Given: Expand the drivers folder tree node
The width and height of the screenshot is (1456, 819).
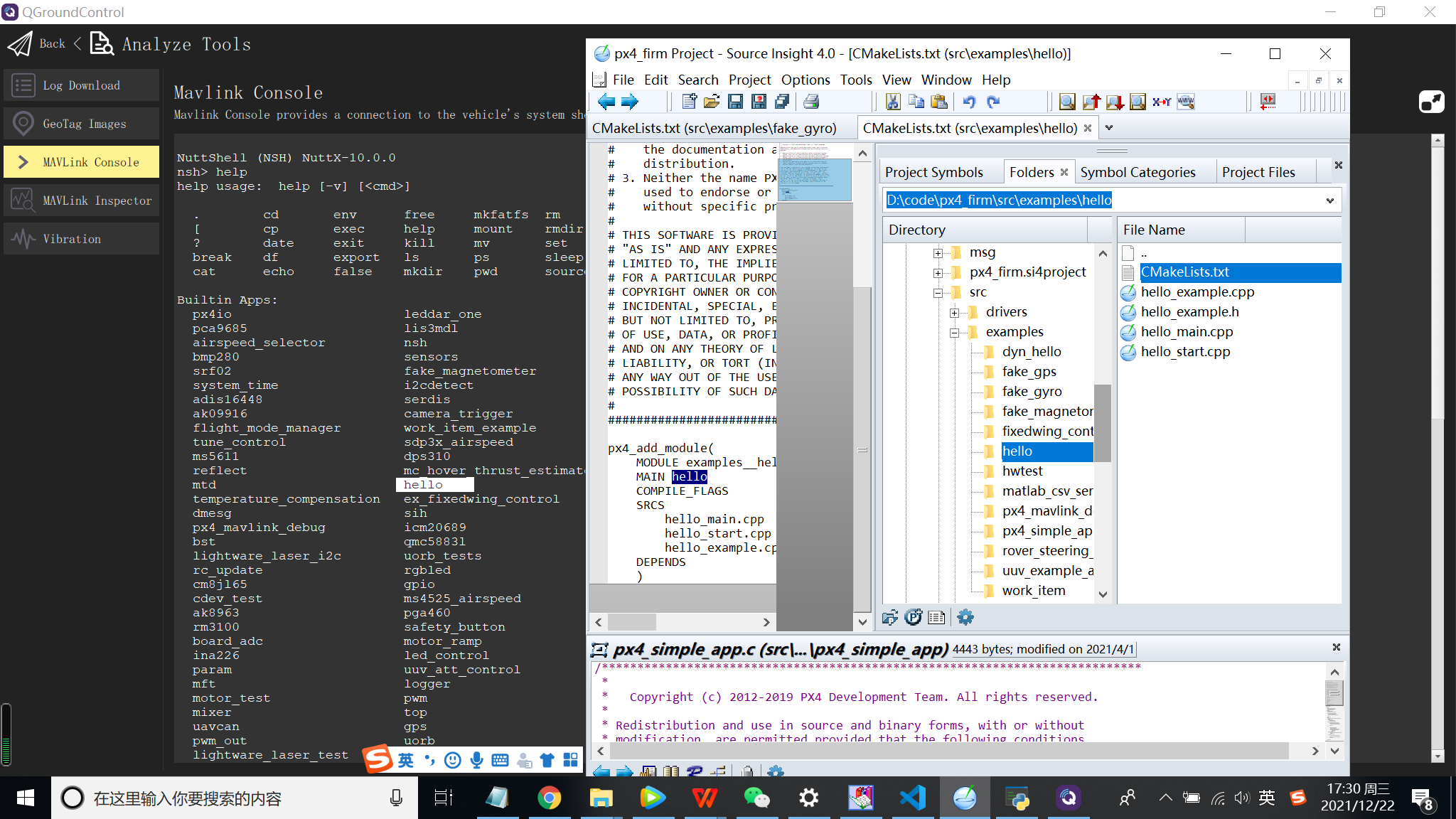Looking at the screenshot, I should (955, 312).
